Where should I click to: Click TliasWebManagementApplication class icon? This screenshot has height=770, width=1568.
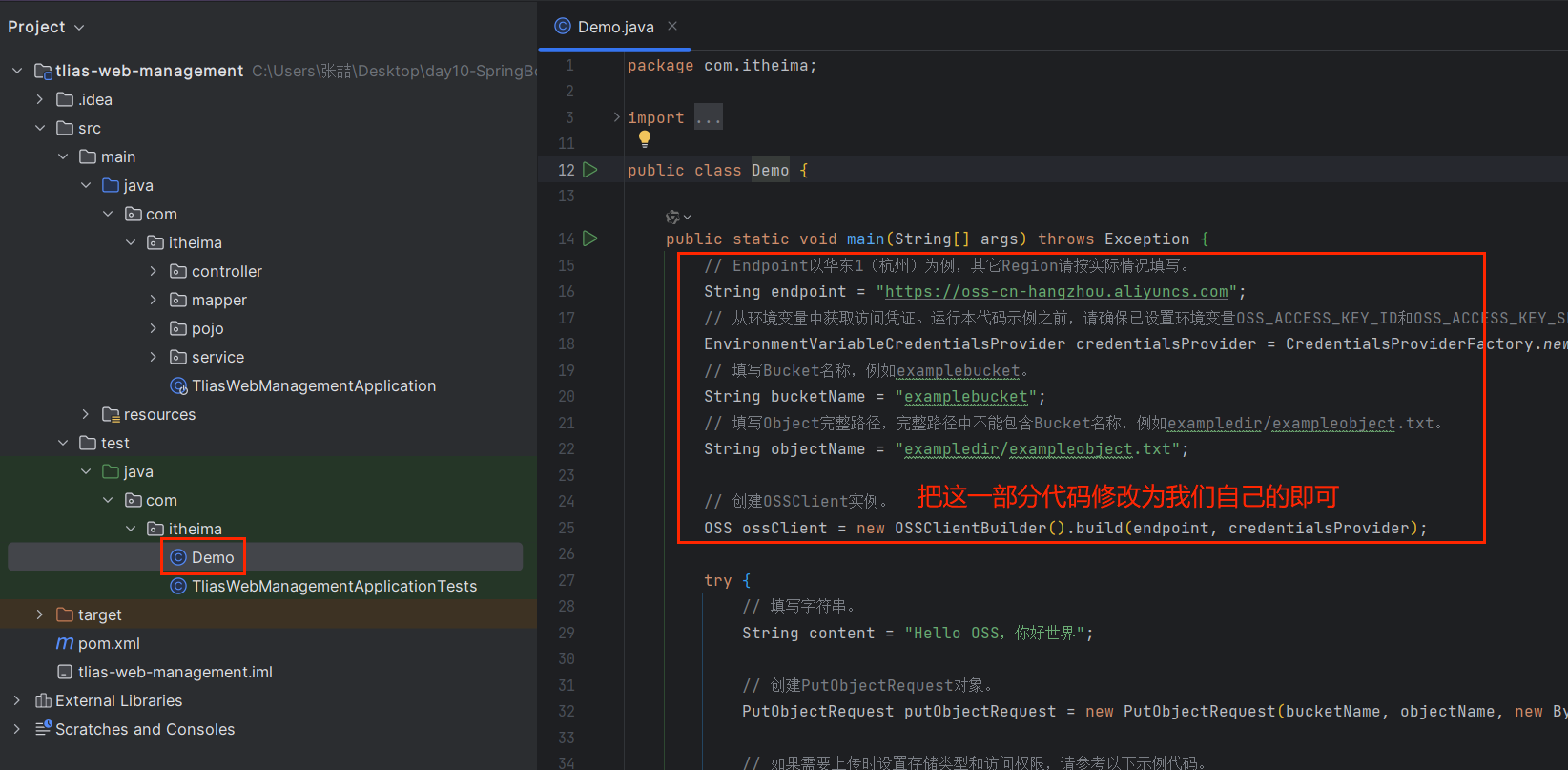click(x=178, y=385)
